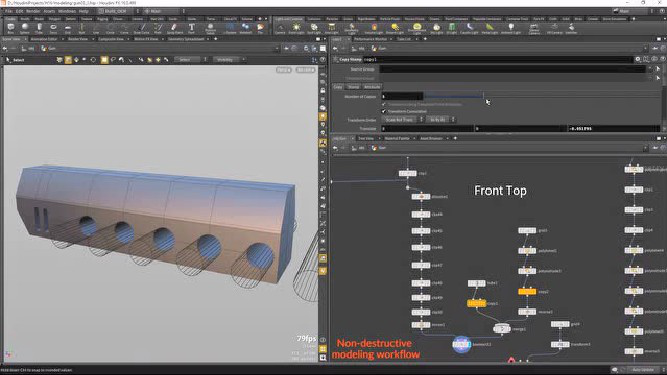Select the Platonic Solids shelf tool
This screenshot has height=375, width=667.
pyautogui.click(x=210, y=28)
